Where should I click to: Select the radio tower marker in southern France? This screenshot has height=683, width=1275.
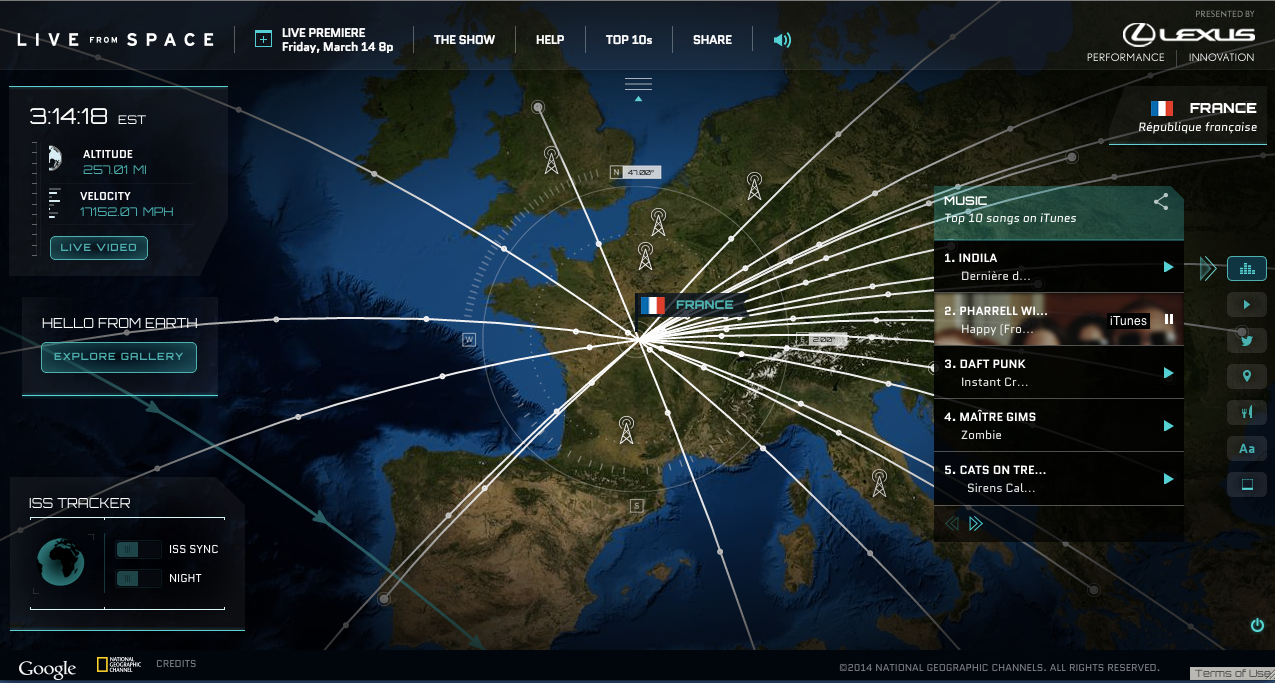[x=626, y=430]
